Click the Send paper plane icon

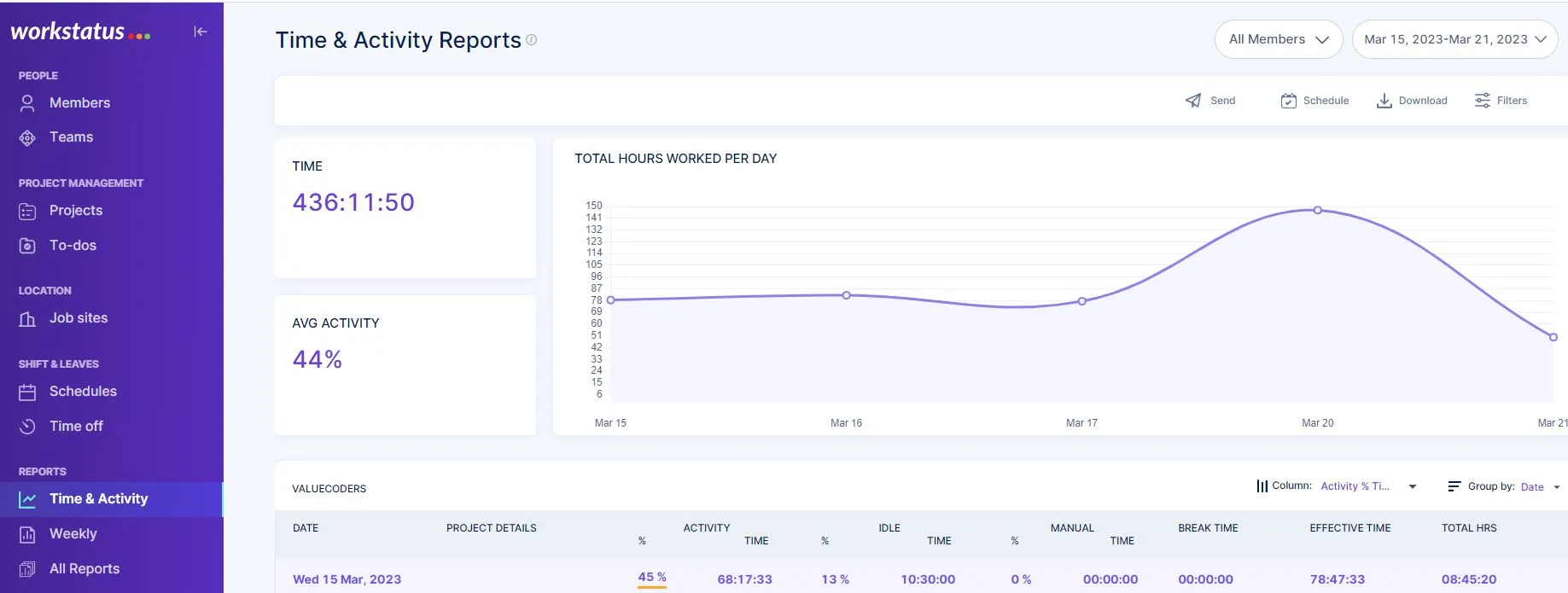1193,101
